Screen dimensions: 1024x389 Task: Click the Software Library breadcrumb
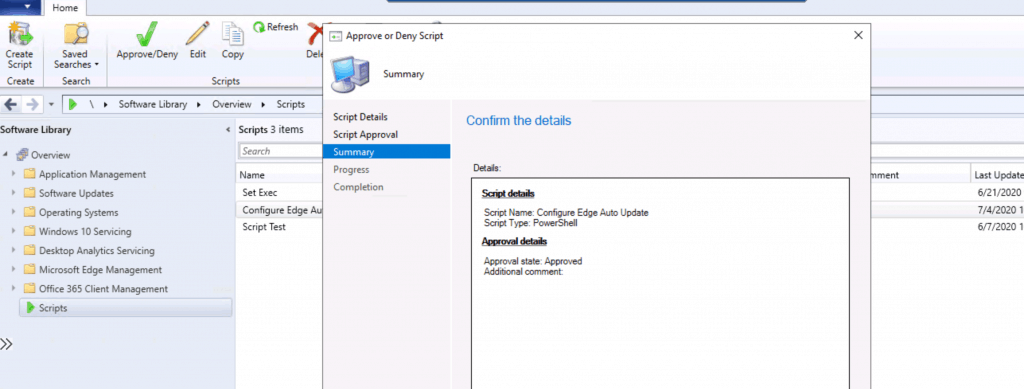click(x=153, y=104)
